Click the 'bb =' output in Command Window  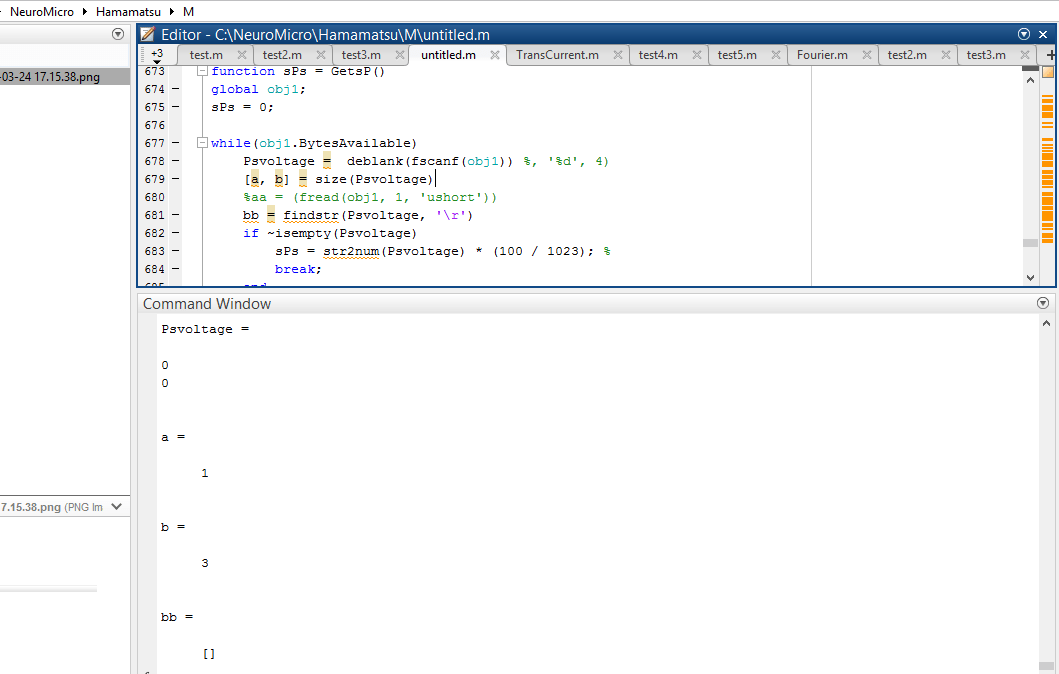click(177, 617)
